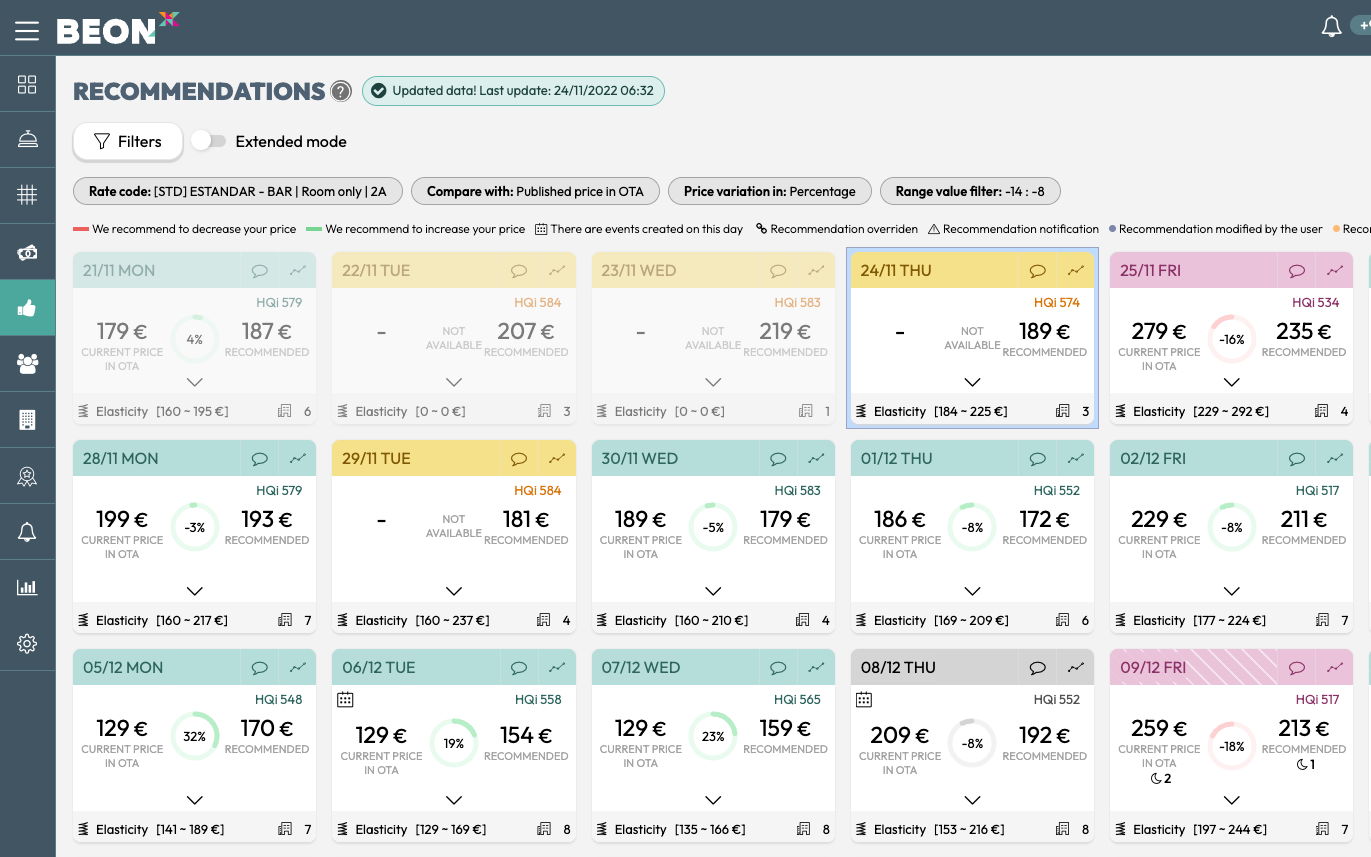
Task: Expand the 25/11 FRI card chevron
Action: tap(1231, 382)
